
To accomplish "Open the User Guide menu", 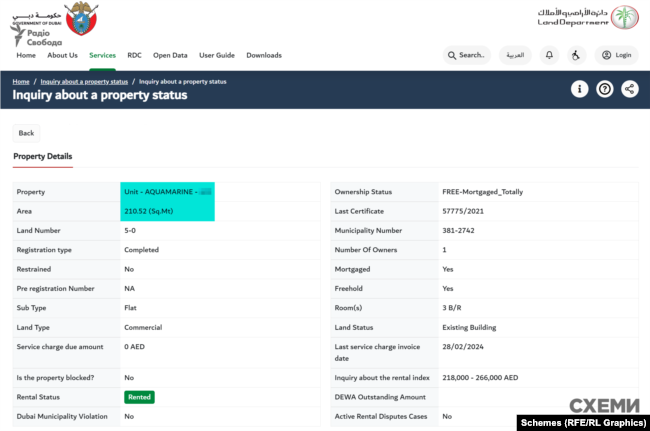I will click(216, 55).
